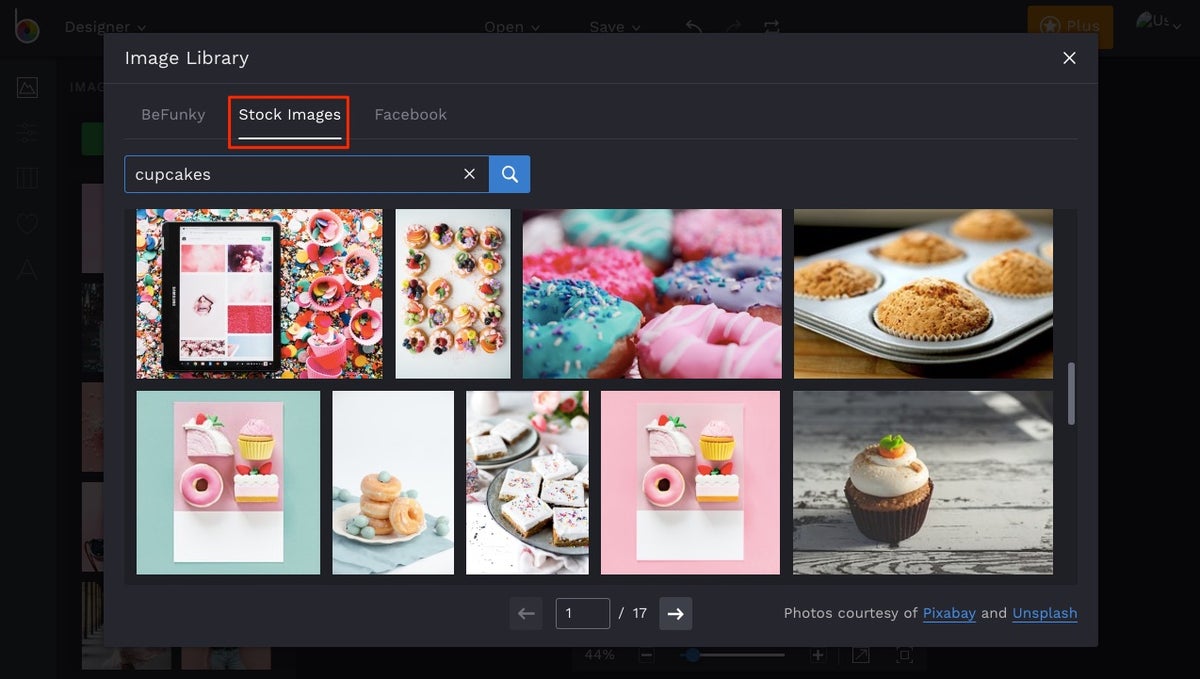Adjust the zoom level slider
Viewport: 1200px width, 679px height.
tap(691, 655)
